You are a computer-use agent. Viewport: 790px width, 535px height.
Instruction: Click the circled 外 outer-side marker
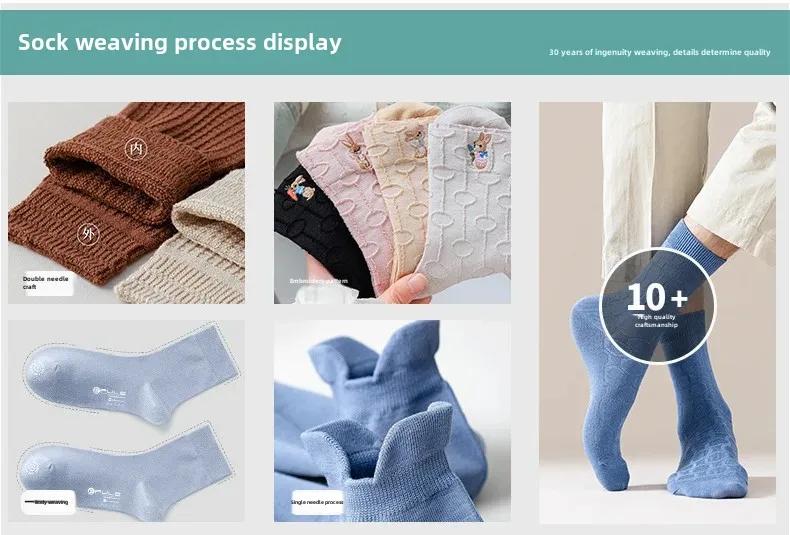click(x=88, y=234)
